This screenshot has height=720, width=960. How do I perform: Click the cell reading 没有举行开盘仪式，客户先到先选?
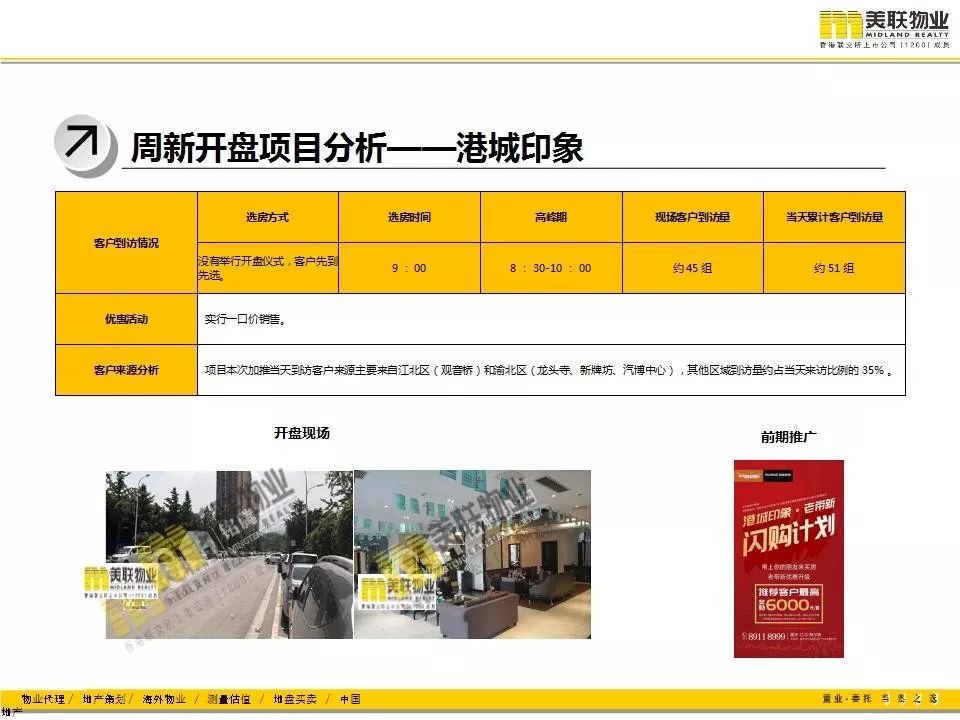[268, 268]
